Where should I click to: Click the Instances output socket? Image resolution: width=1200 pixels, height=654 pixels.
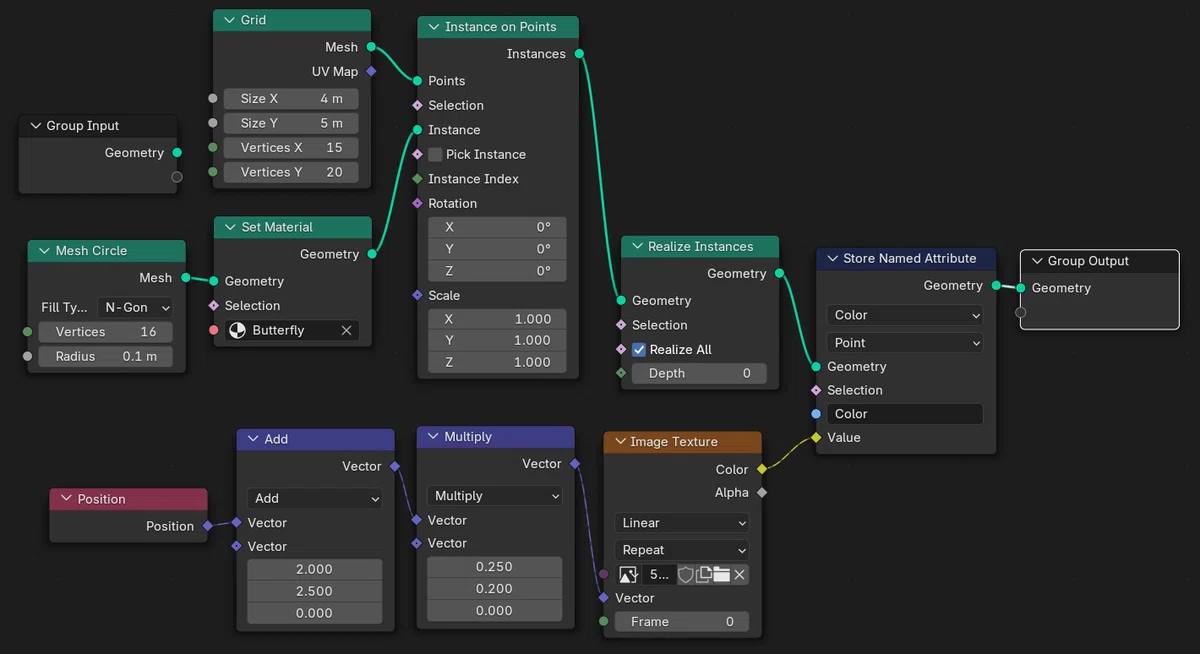tap(579, 54)
